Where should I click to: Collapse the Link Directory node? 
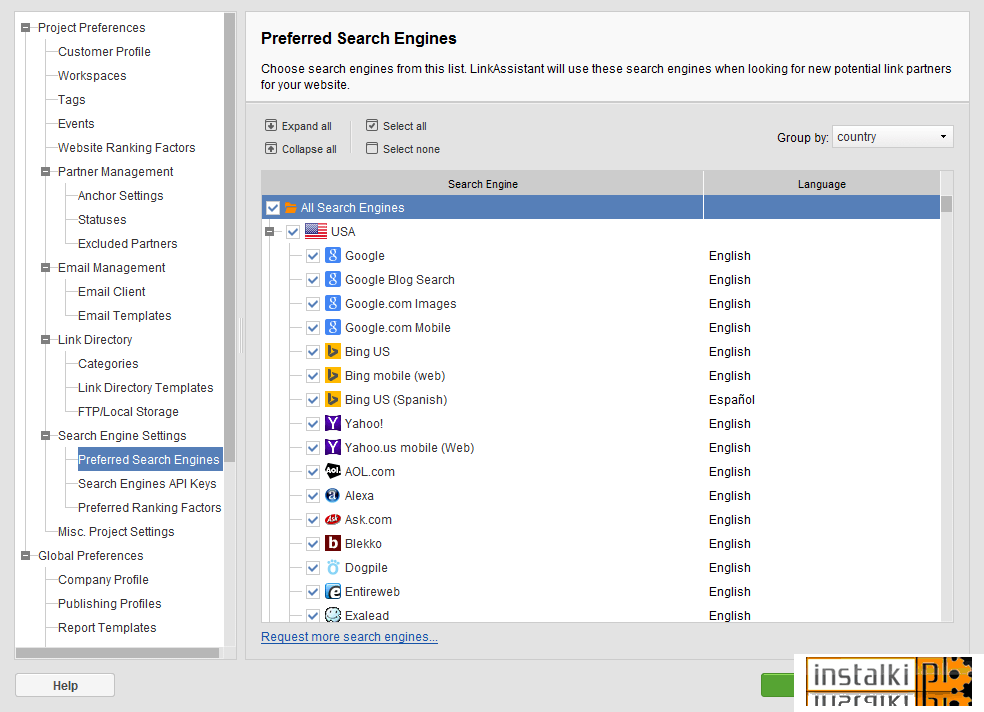point(45,339)
